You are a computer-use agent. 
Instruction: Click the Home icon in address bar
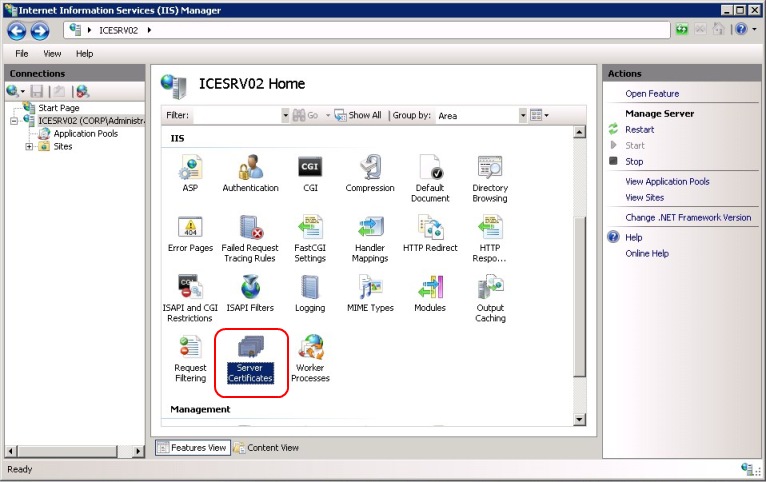click(718, 30)
